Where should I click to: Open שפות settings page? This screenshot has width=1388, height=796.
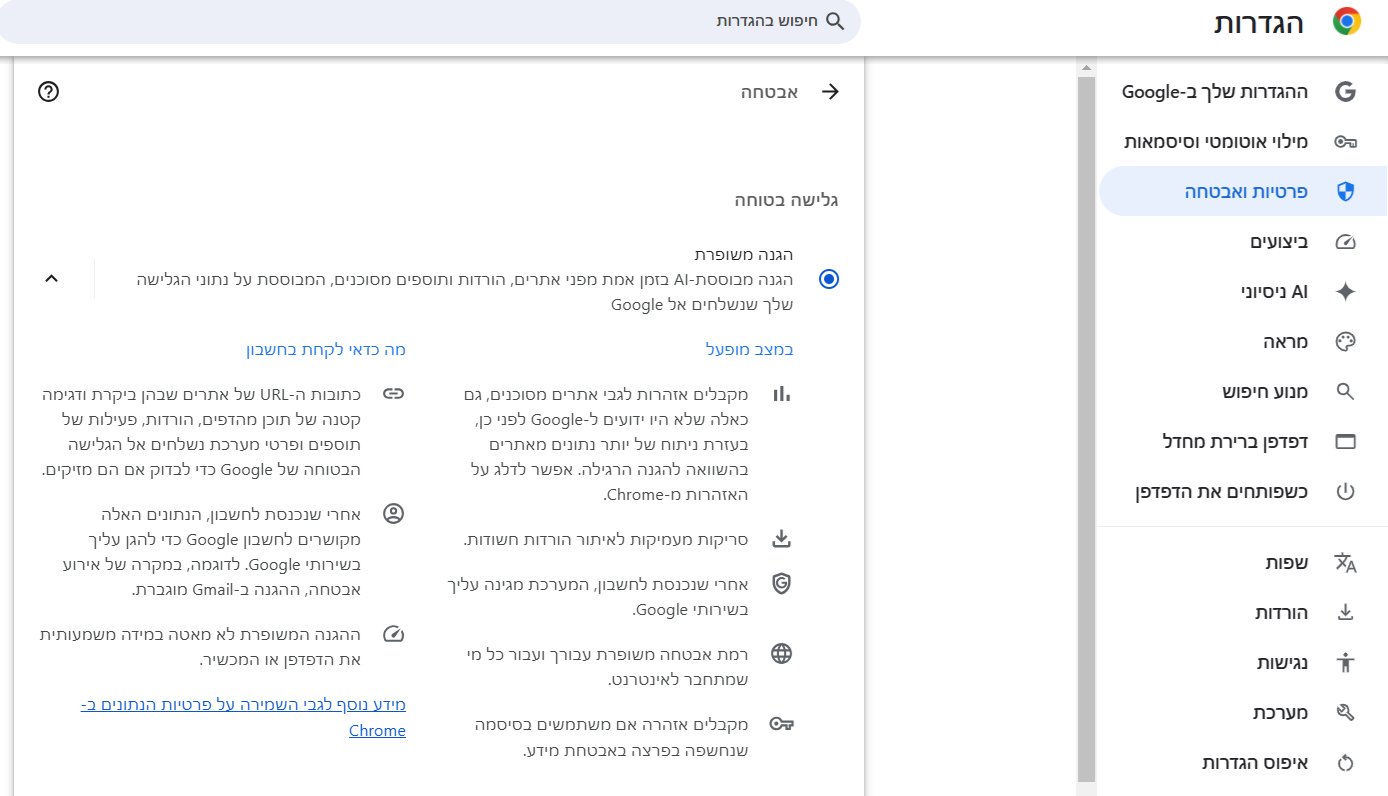point(1243,563)
